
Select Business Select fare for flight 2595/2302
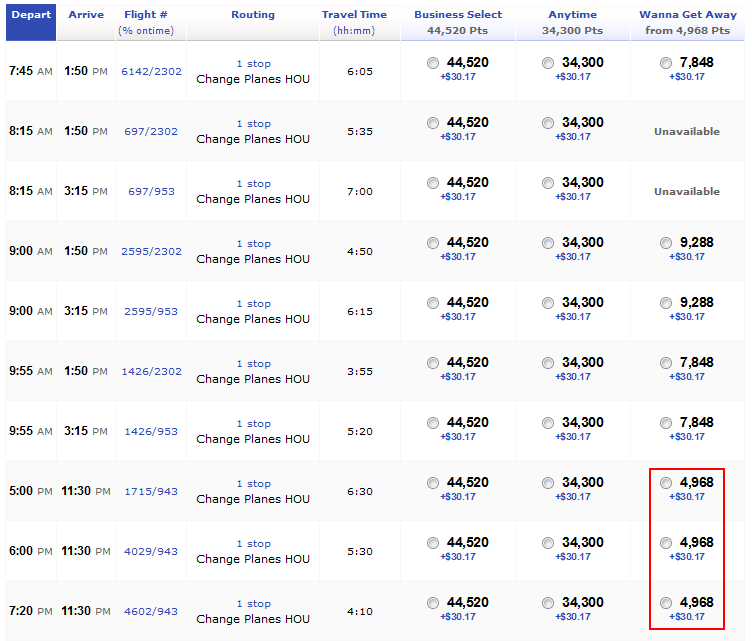coord(433,243)
